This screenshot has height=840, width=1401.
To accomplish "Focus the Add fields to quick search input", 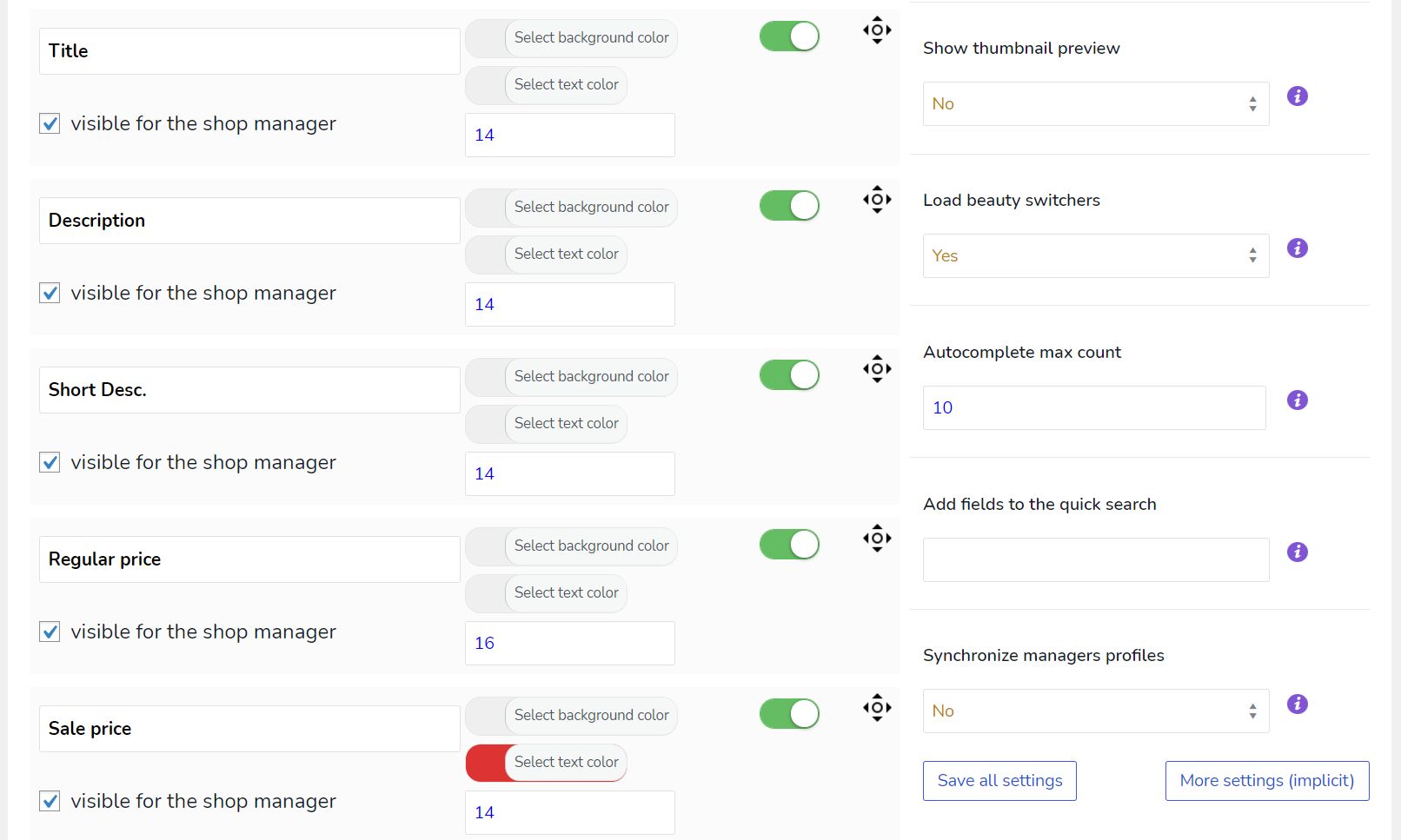I will click(1095, 560).
